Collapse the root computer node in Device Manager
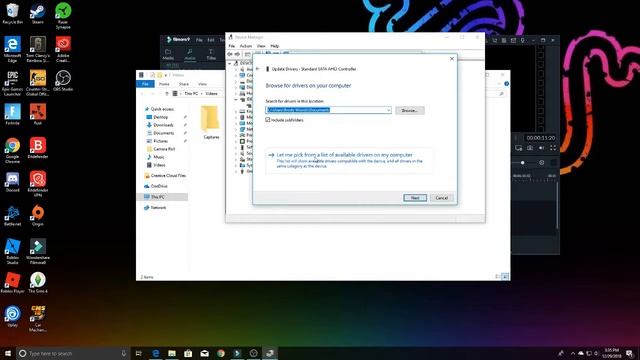 [230, 63]
